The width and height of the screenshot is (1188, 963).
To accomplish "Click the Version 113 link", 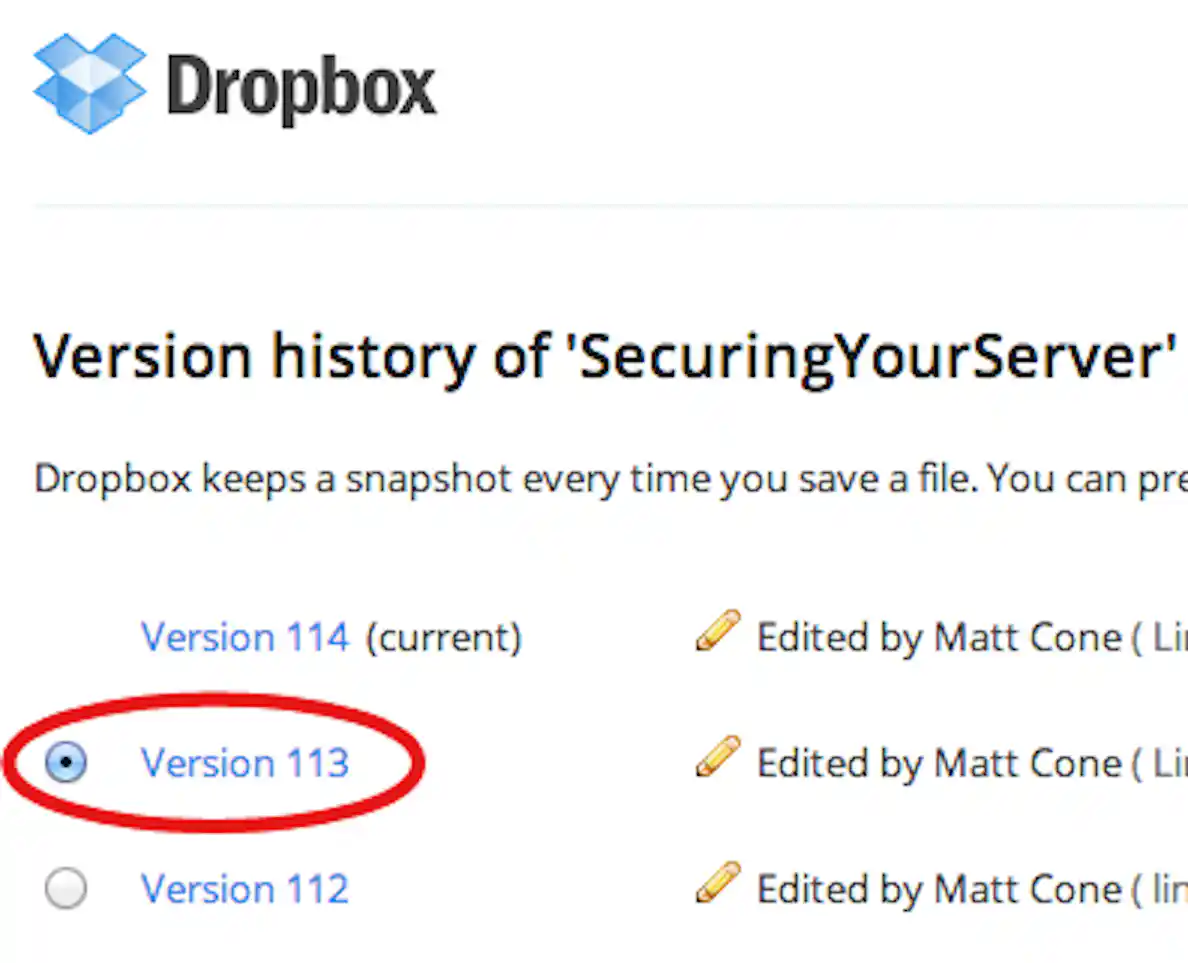I will click(244, 762).
